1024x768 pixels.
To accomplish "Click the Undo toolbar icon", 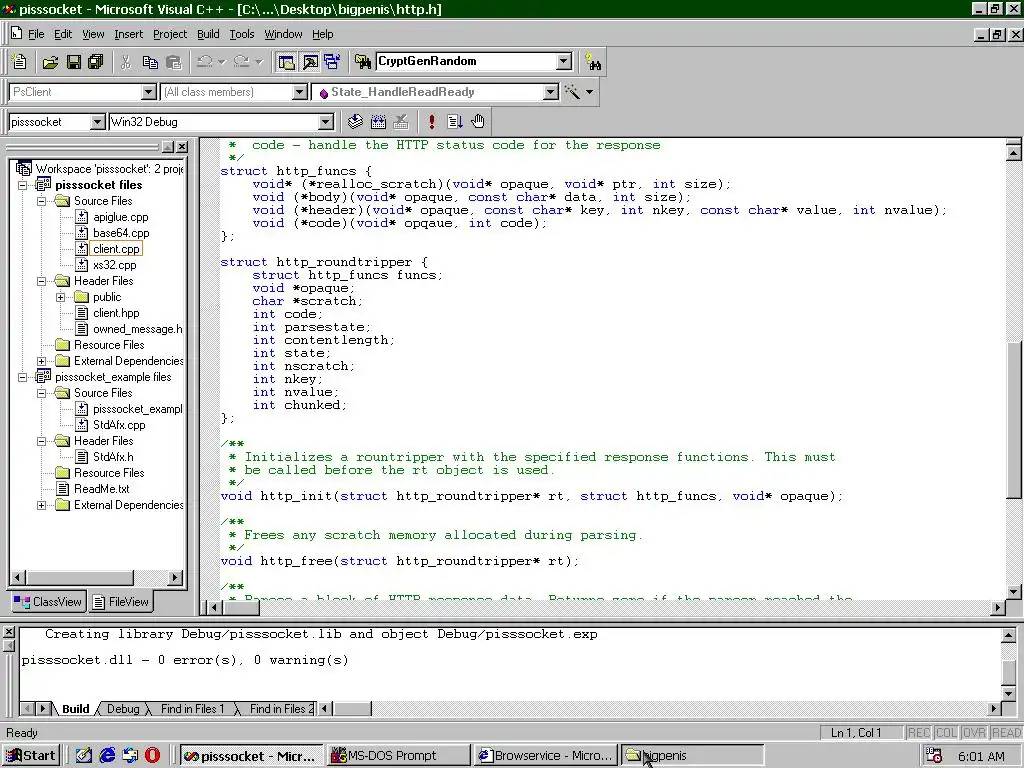I will pos(204,62).
